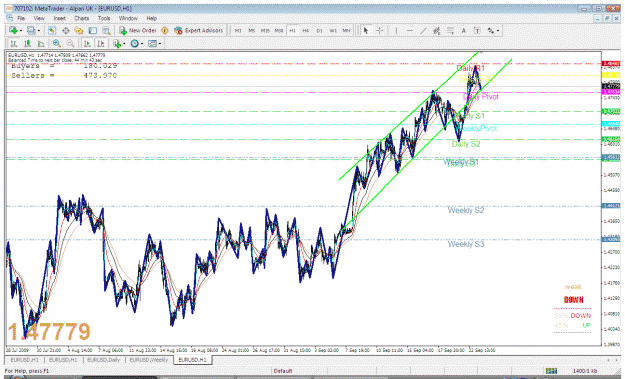This screenshot has height=379, width=625.
Task: Set chart type to Bar Chart
Action: [x=14, y=43]
